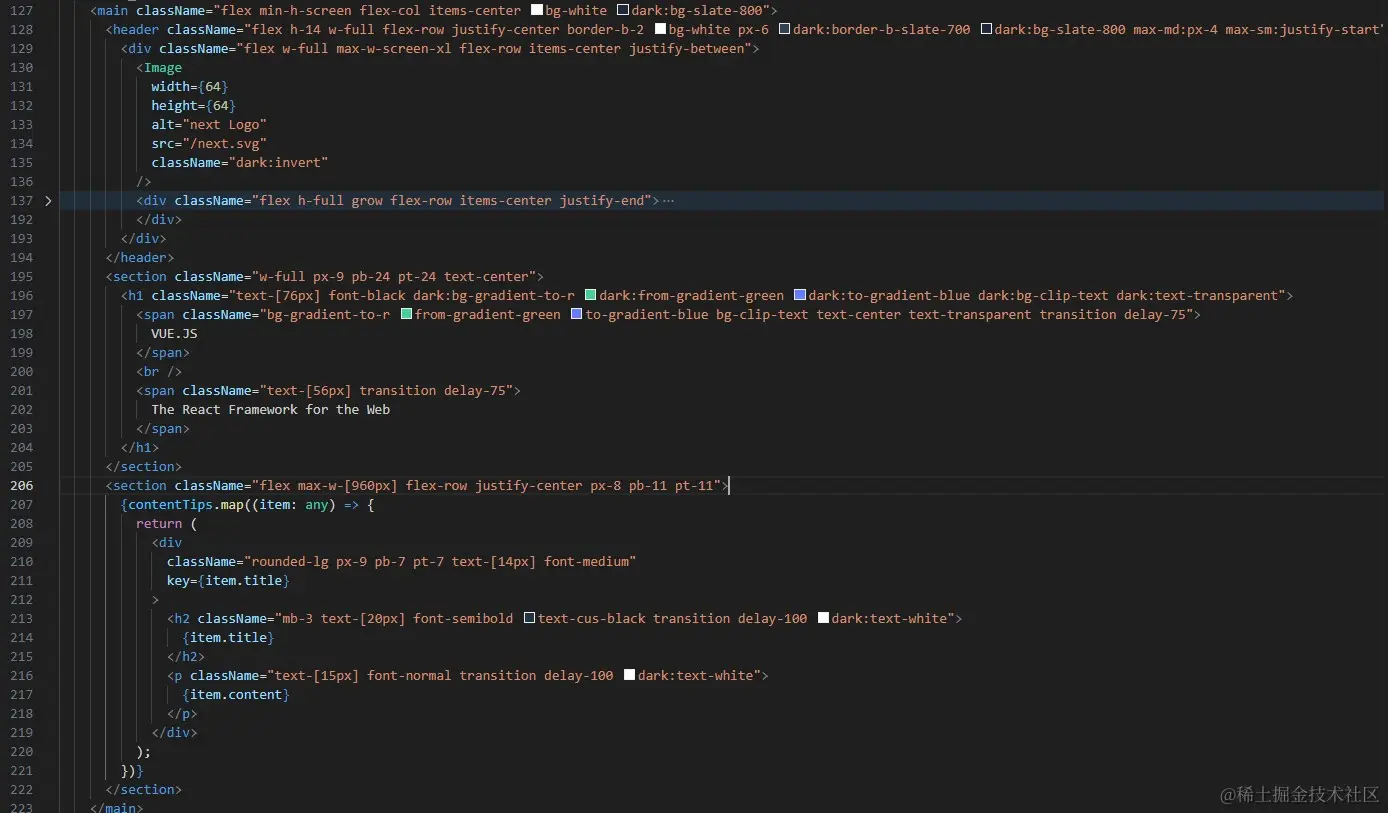Click dark:border-b-slate-700 color swatch
The height and width of the screenshot is (813, 1388).
[784, 30]
